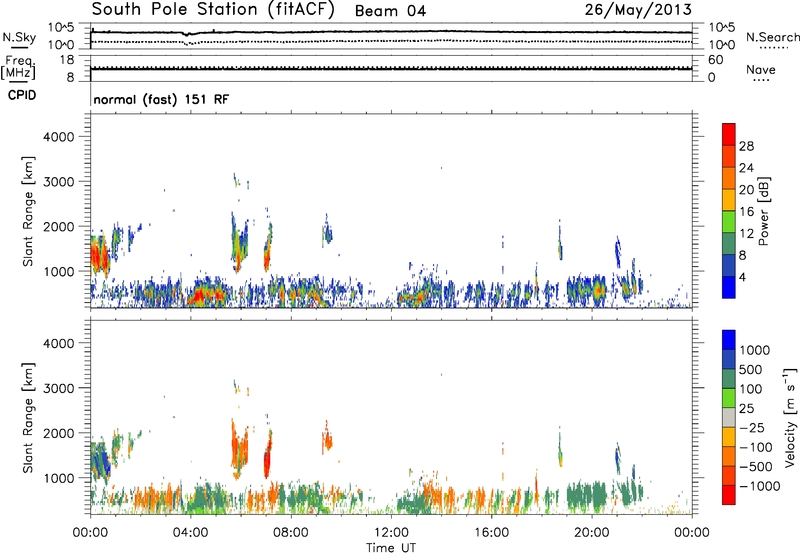Click the 'Velocity [m s-1]' colorbar label
The width and height of the screenshot is (800, 554).
(x=790, y=417)
